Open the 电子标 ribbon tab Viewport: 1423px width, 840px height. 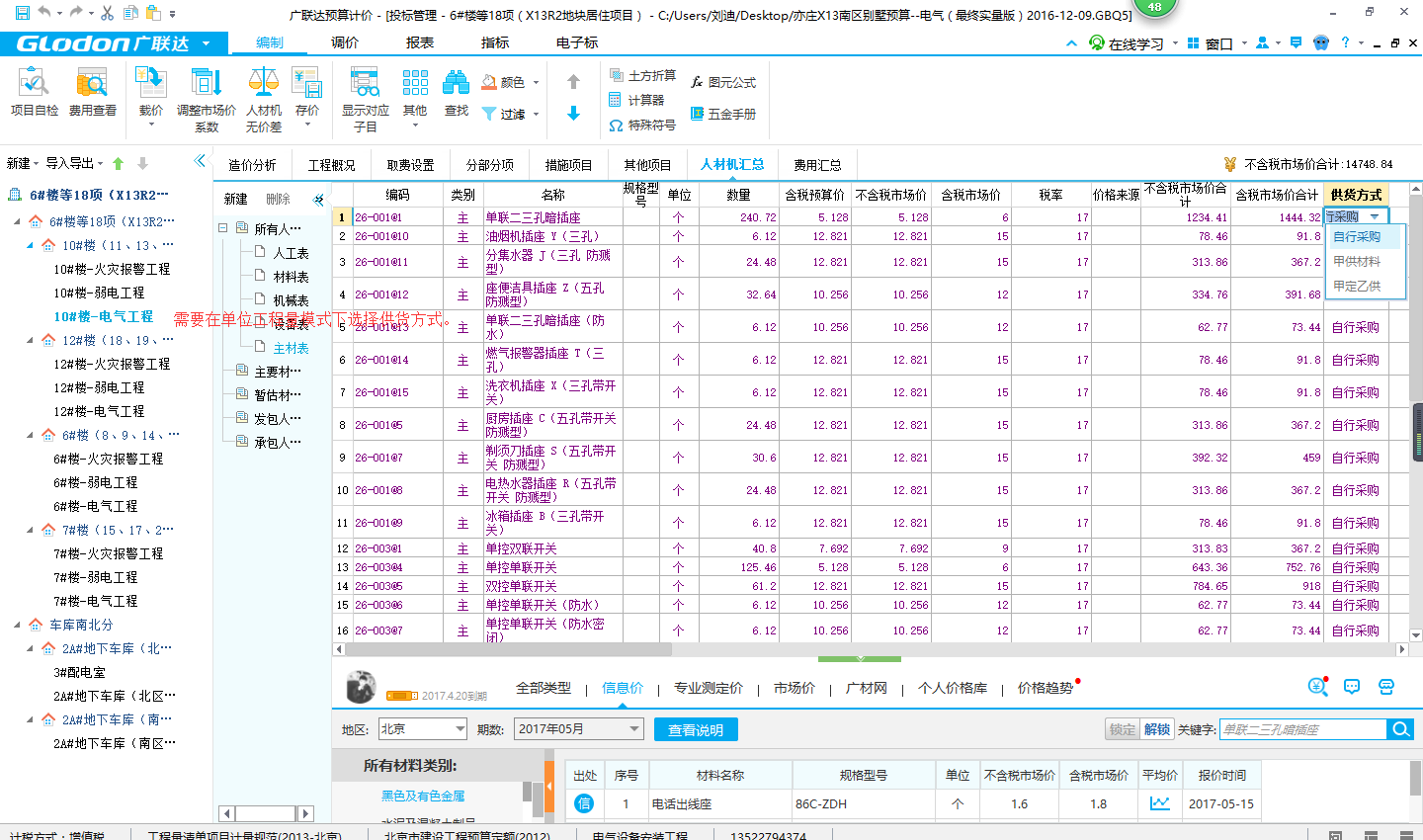coord(577,42)
